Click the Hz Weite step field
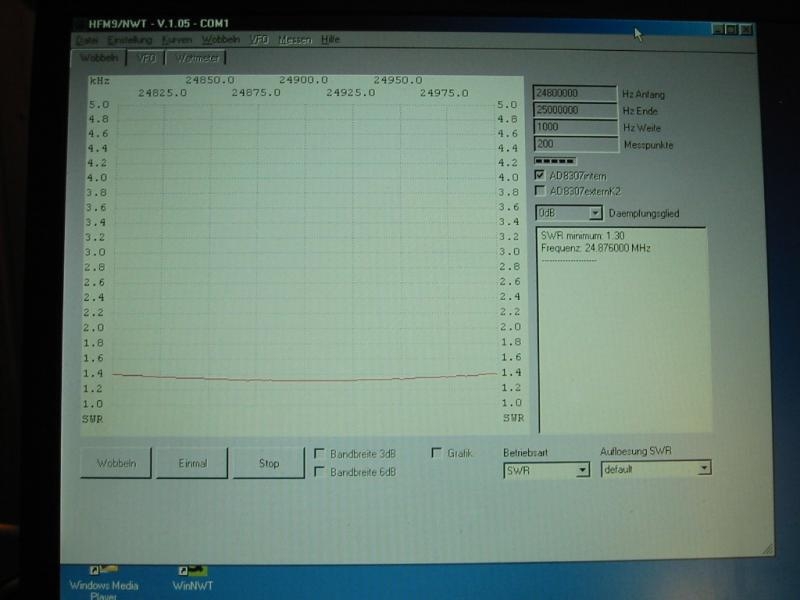This screenshot has height=600, width=800. click(575, 127)
